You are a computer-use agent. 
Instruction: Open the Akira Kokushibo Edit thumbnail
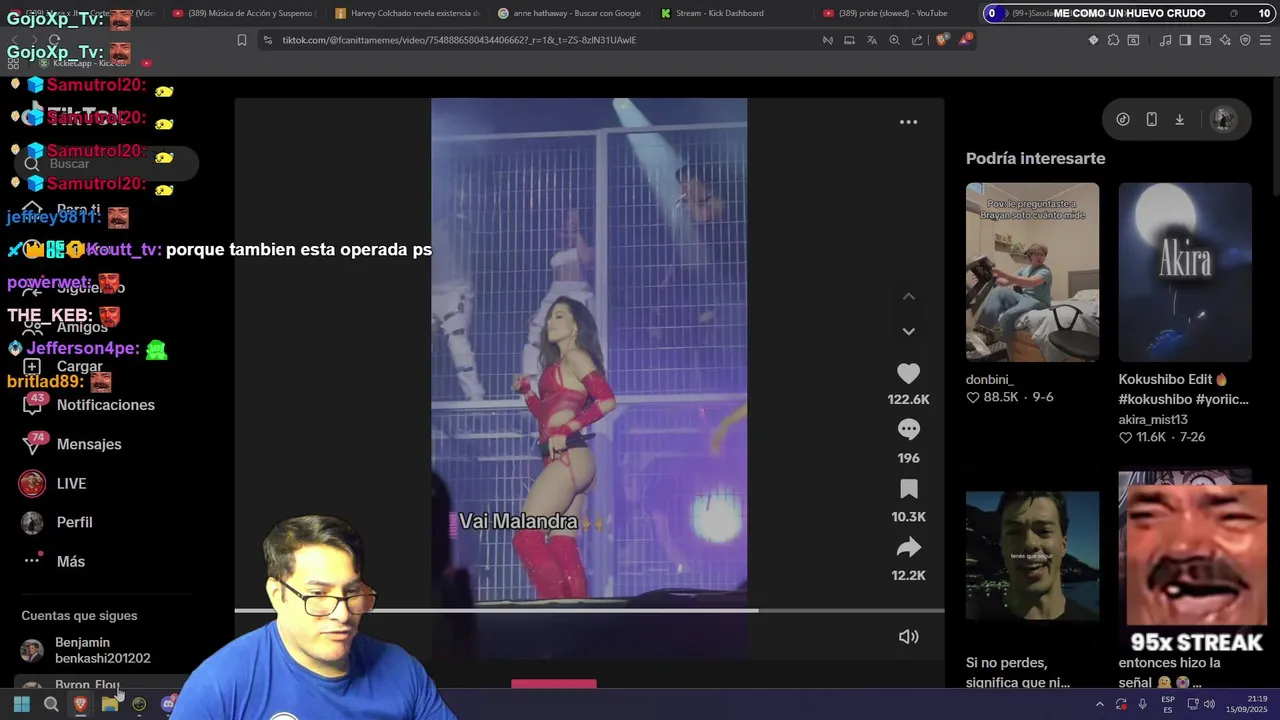click(1185, 272)
